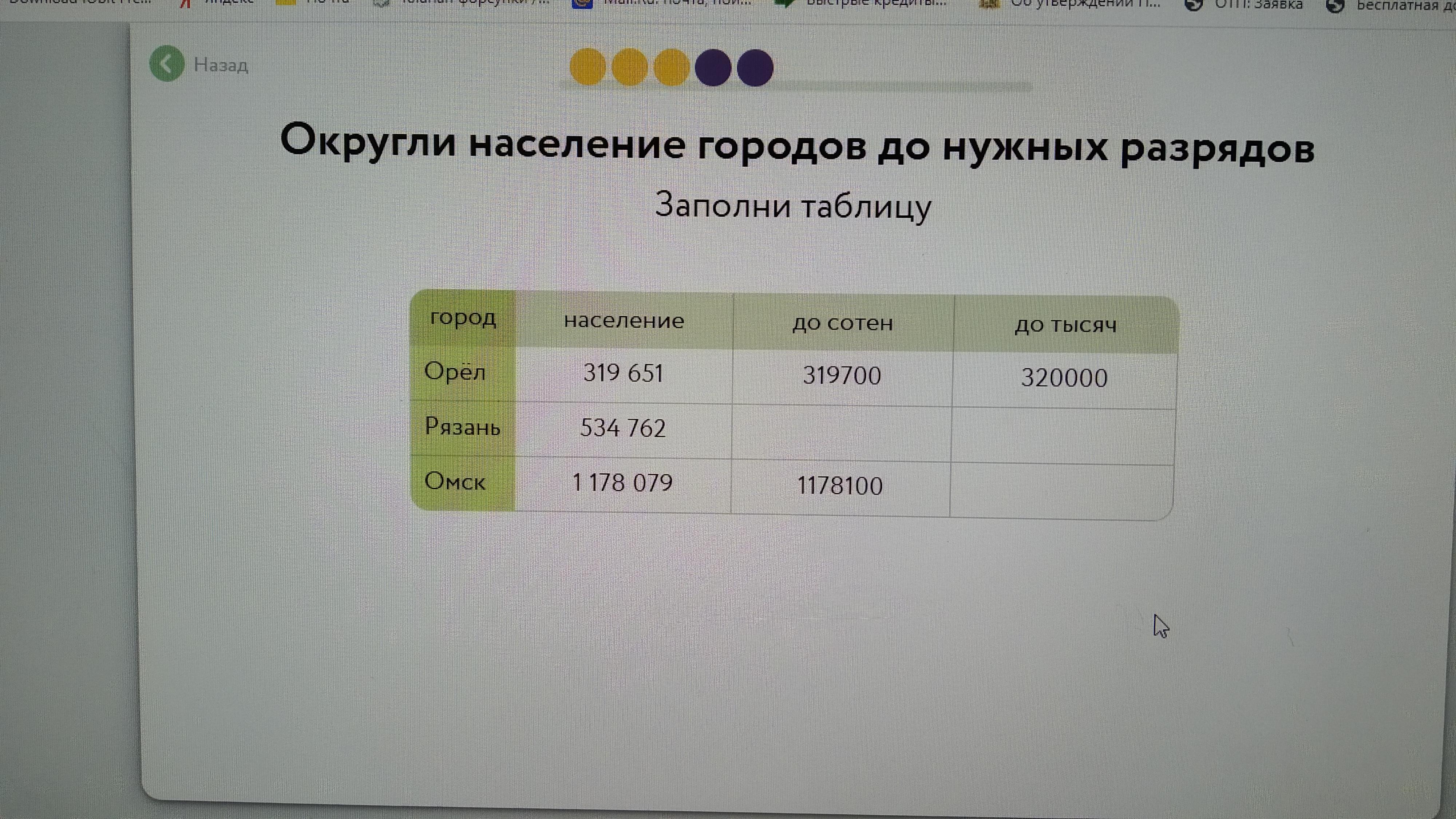
Task: Edit the Орёл field containing 320000
Action: [1064, 378]
